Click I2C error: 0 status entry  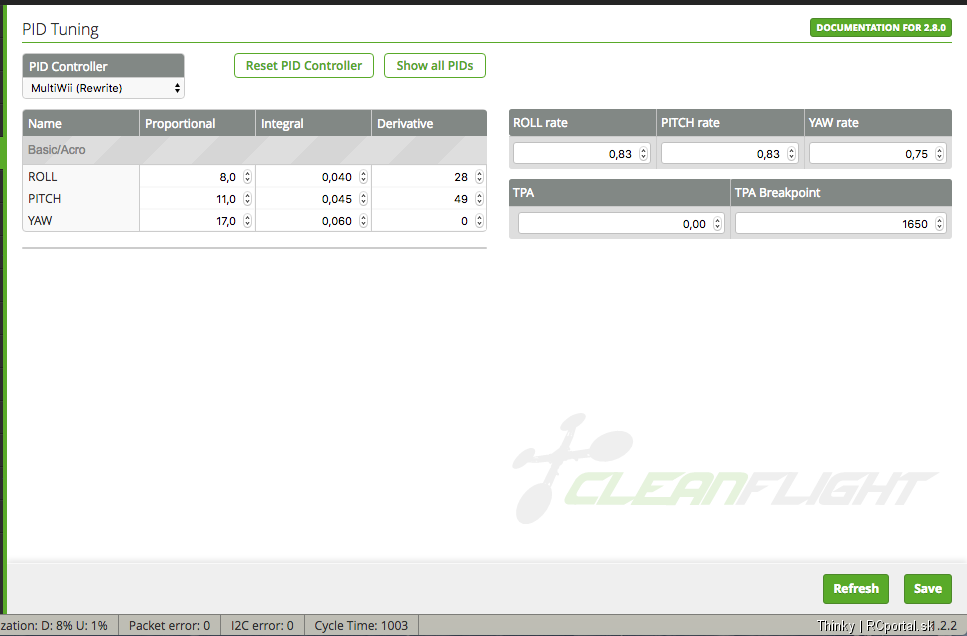coord(262,626)
